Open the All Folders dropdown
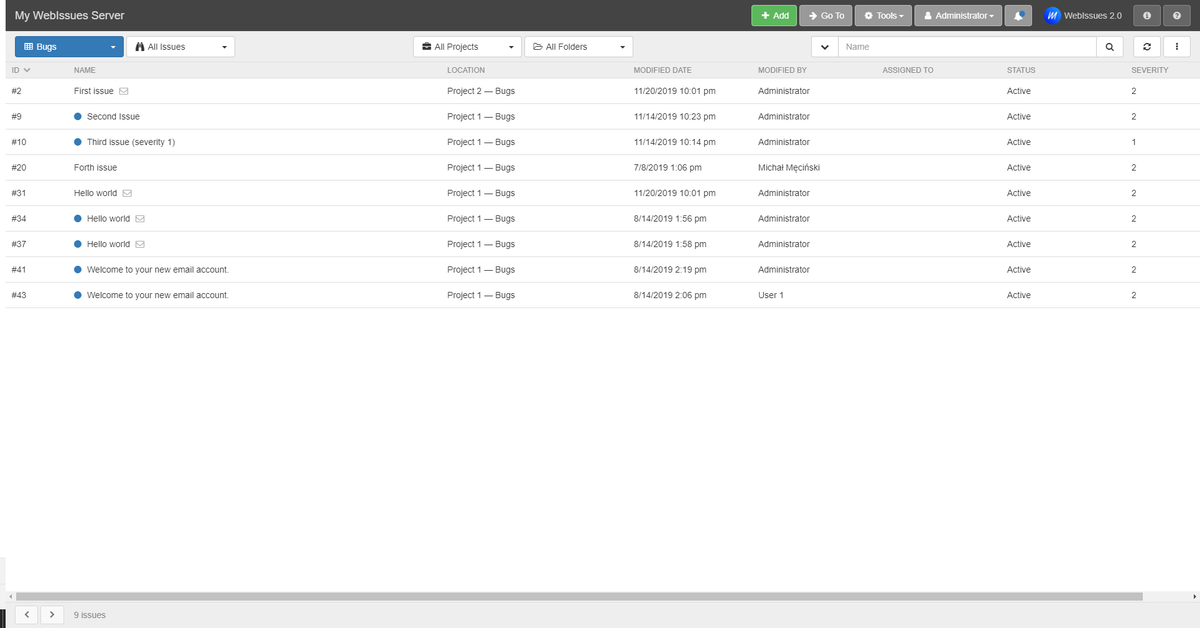 click(x=578, y=46)
